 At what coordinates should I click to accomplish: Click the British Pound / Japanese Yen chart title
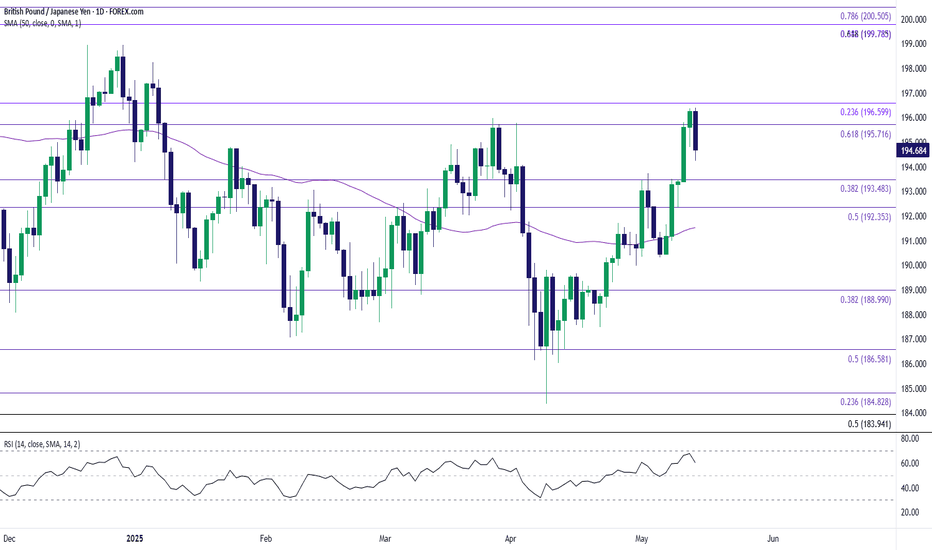[74, 11]
